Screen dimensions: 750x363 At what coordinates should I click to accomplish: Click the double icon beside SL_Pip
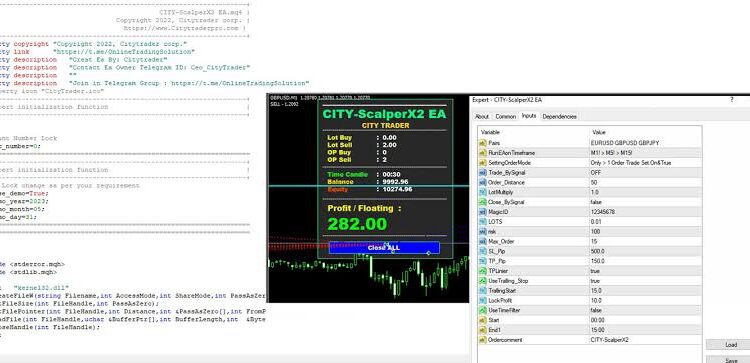coord(483,251)
